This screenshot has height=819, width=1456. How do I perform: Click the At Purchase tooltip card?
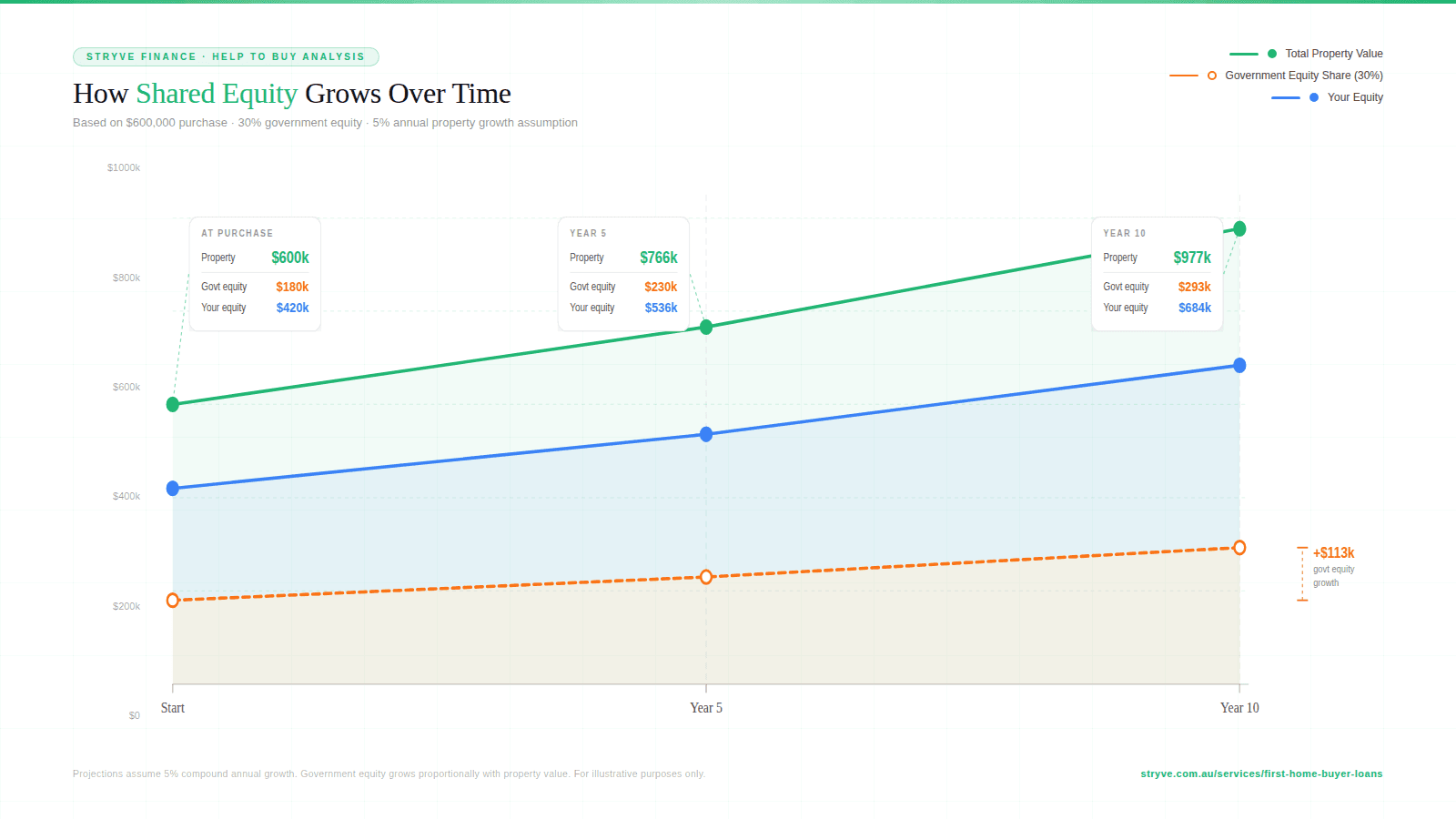255,274
